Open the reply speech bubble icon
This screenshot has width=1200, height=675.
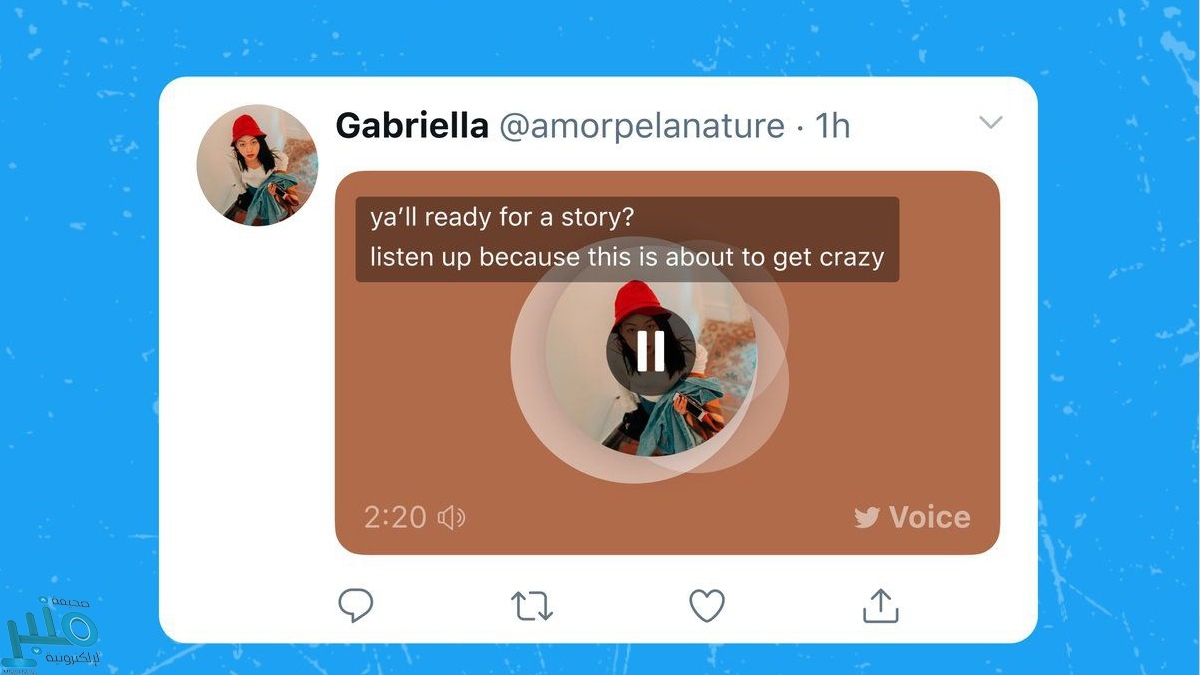coord(355,605)
